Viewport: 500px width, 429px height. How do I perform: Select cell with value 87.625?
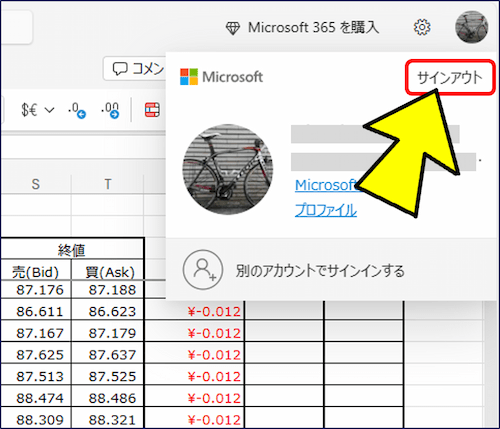pyautogui.click(x=36, y=353)
